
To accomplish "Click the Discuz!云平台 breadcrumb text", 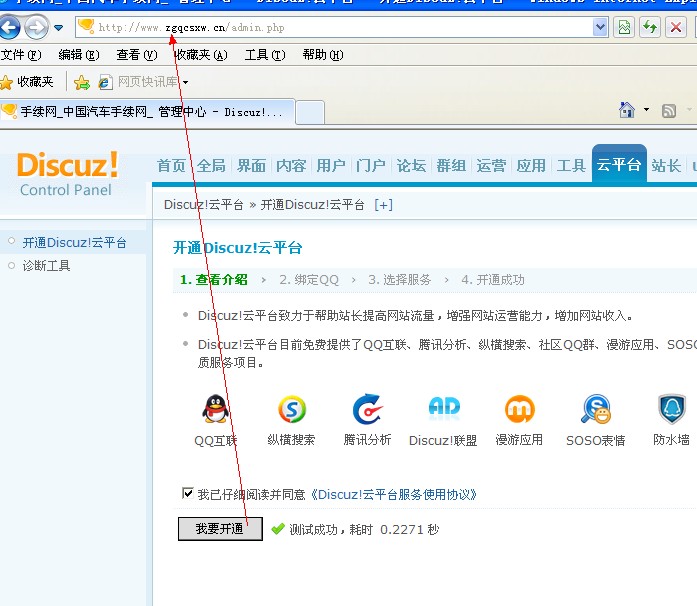I will click(204, 205).
